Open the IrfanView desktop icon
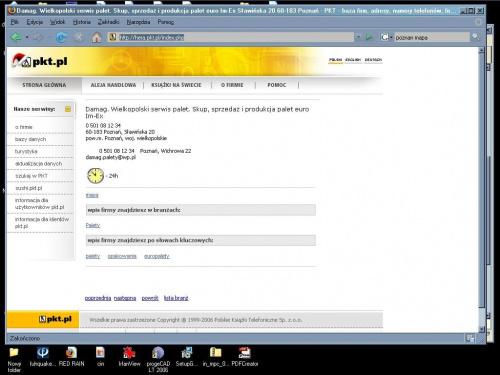Screen dimensions: 500x375 (129, 357)
